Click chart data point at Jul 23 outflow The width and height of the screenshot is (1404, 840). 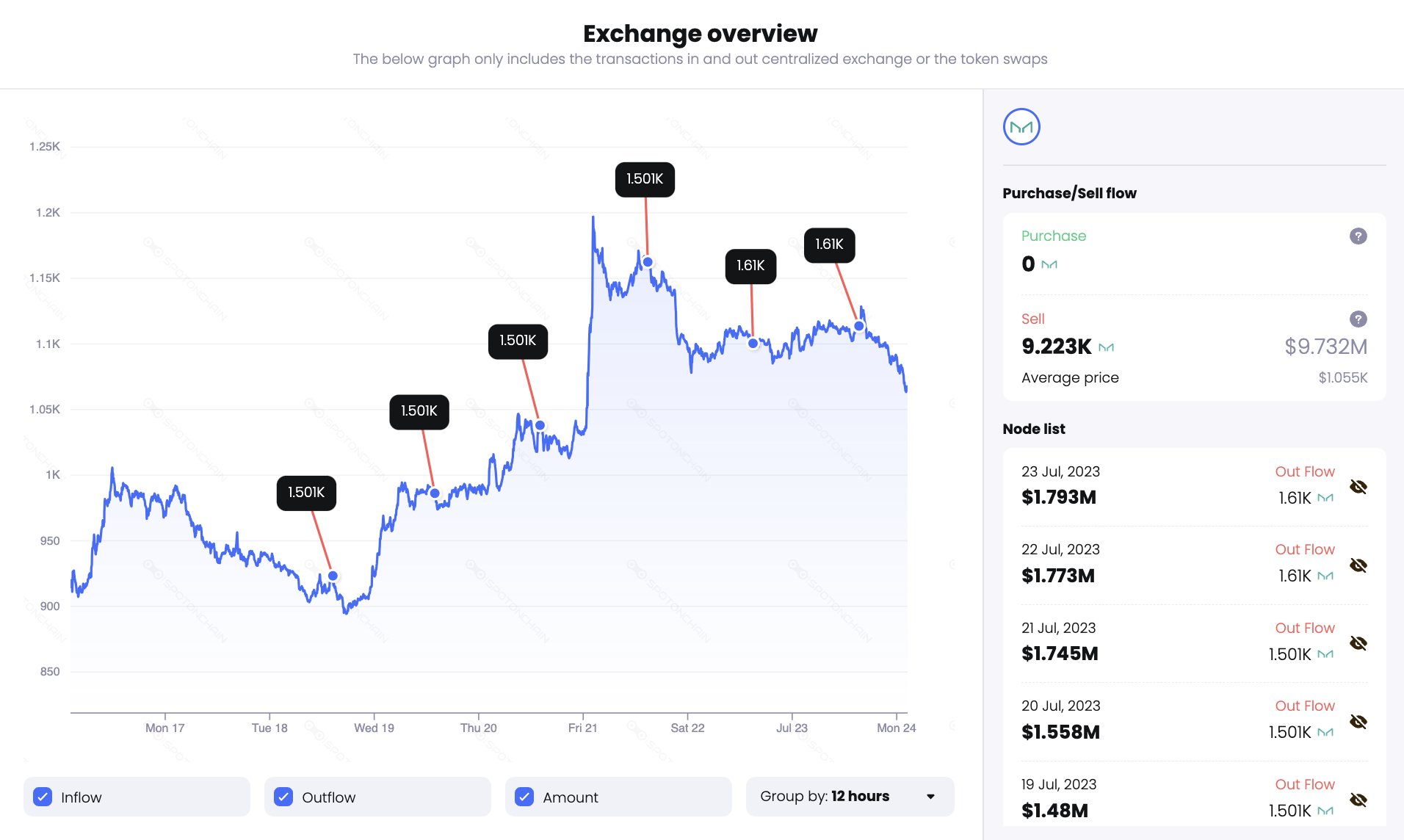click(x=858, y=326)
